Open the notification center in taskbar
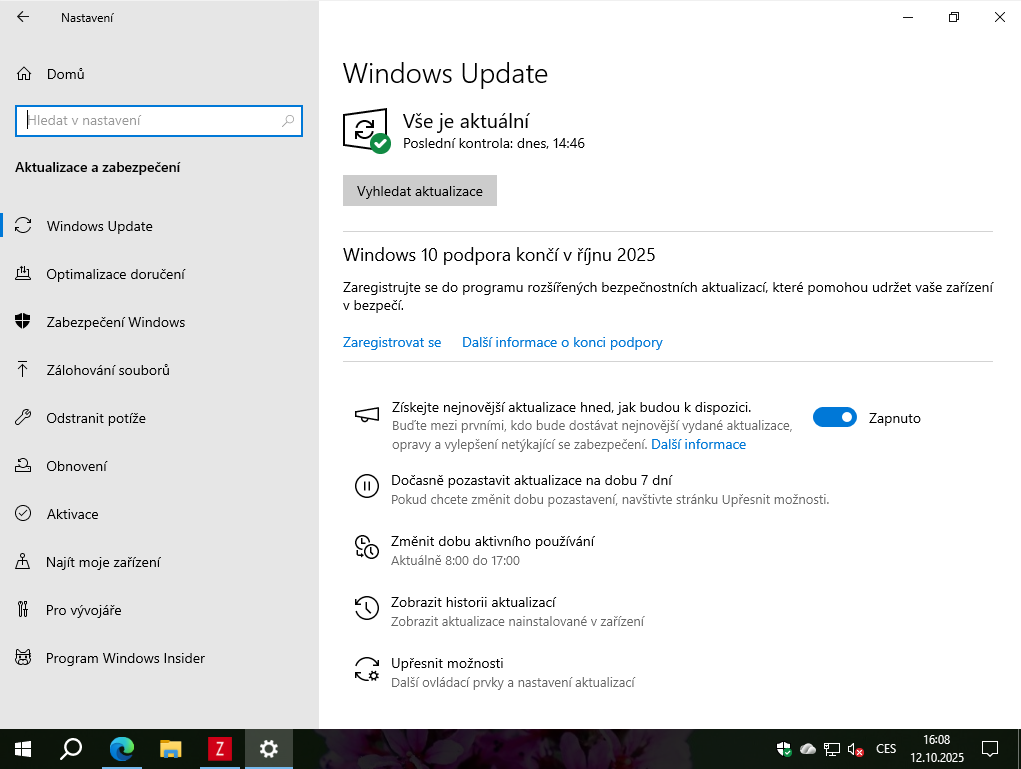The width and height of the screenshot is (1021, 769). pyautogui.click(x=989, y=748)
